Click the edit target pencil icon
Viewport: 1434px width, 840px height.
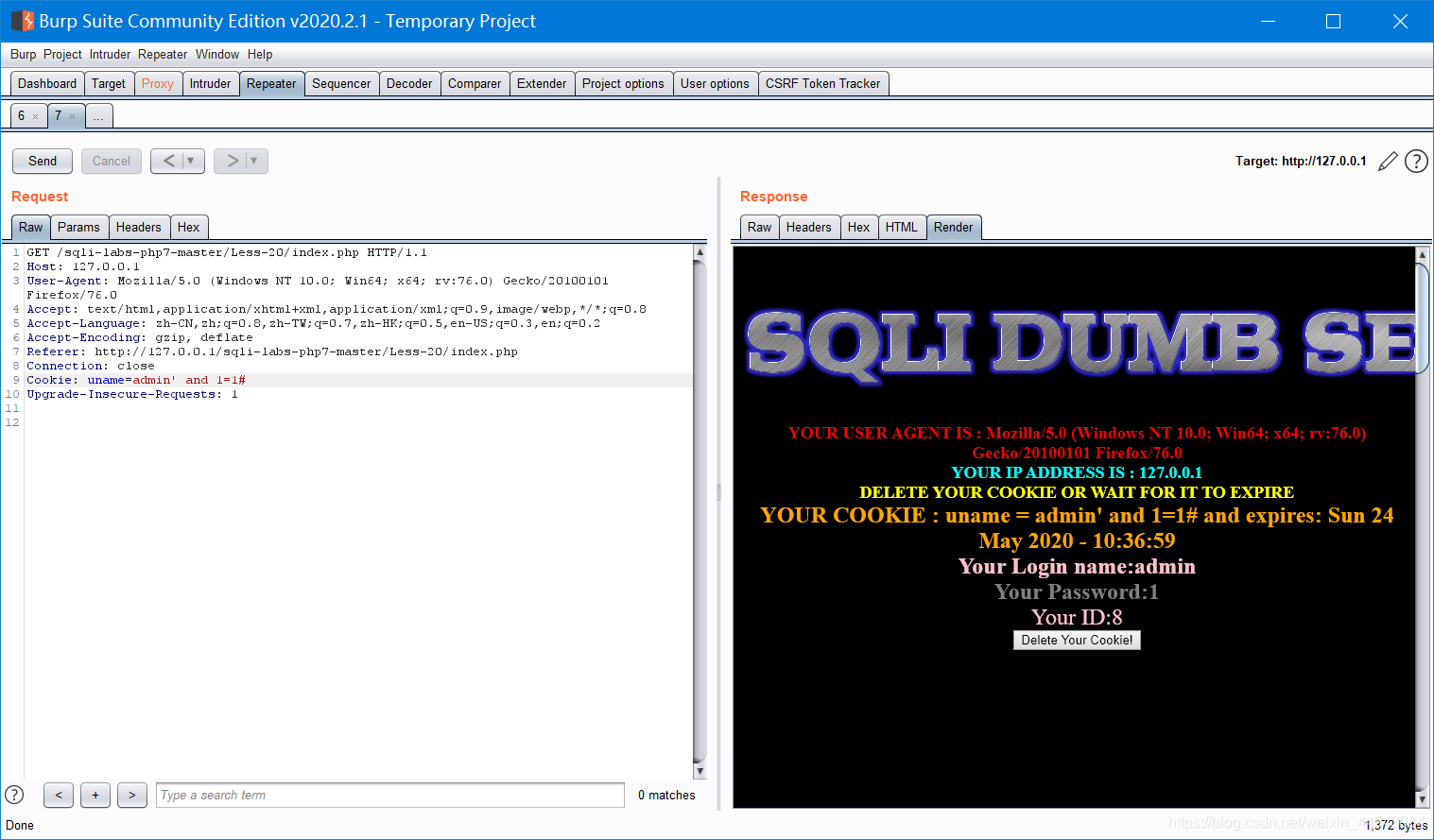(1388, 162)
